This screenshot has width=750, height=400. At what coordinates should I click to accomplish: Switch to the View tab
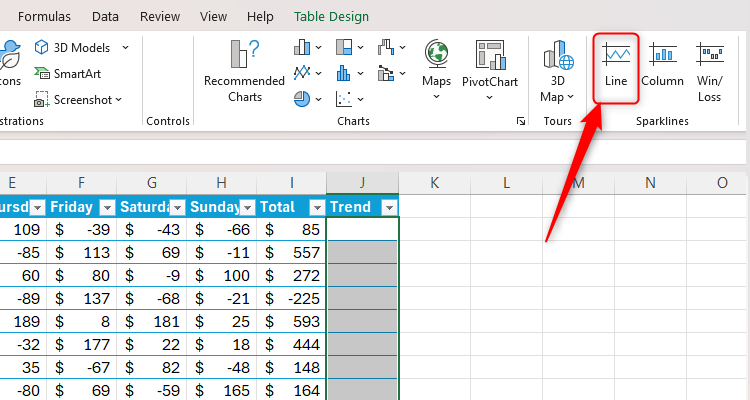[213, 17]
